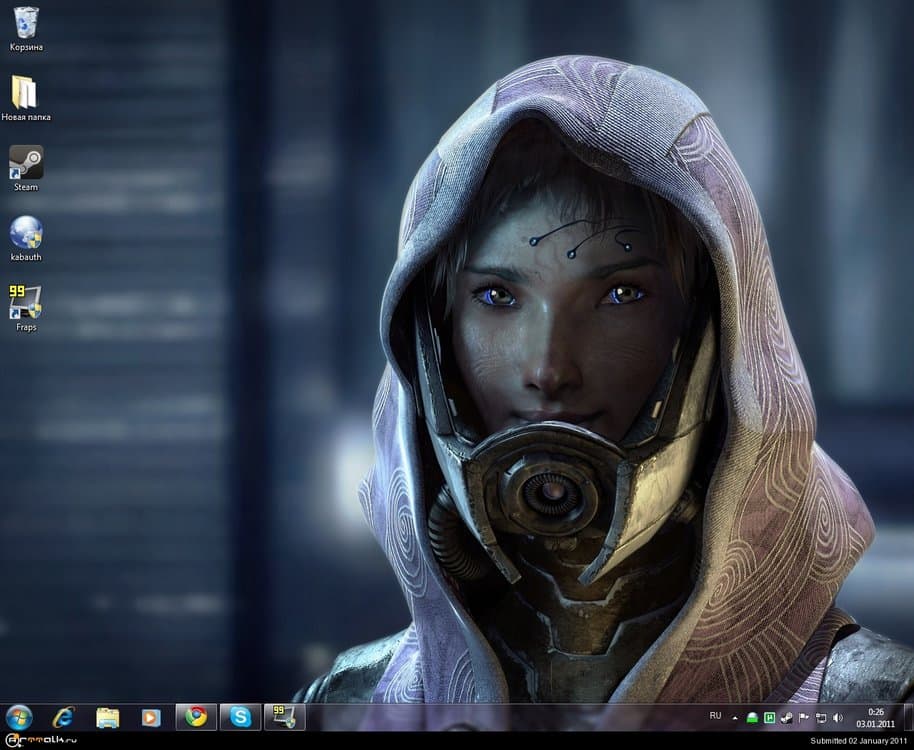Open the volume speaker control
The width and height of the screenshot is (914, 750).
(837, 718)
